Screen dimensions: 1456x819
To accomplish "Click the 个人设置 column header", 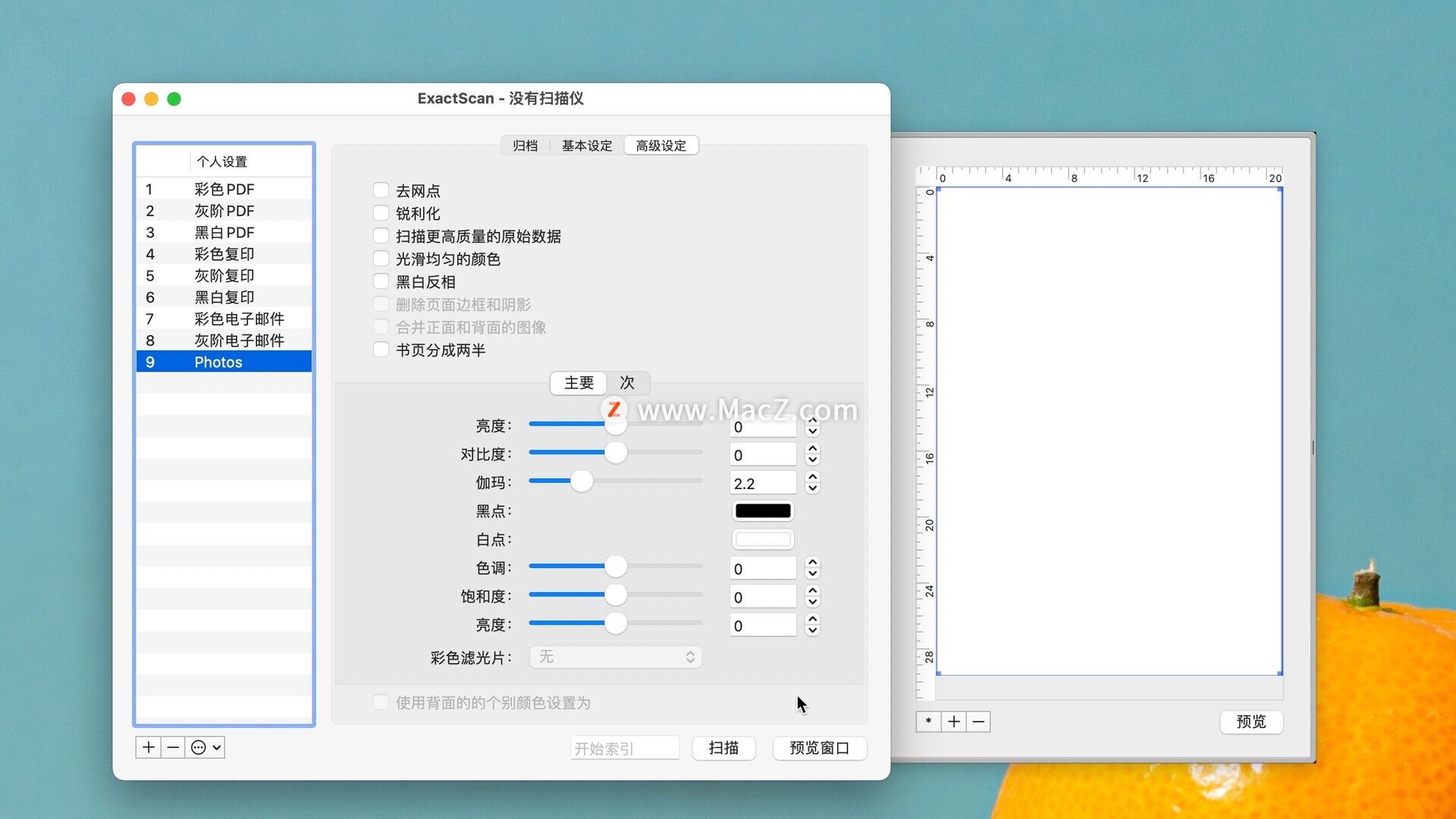I will pyautogui.click(x=251, y=162).
